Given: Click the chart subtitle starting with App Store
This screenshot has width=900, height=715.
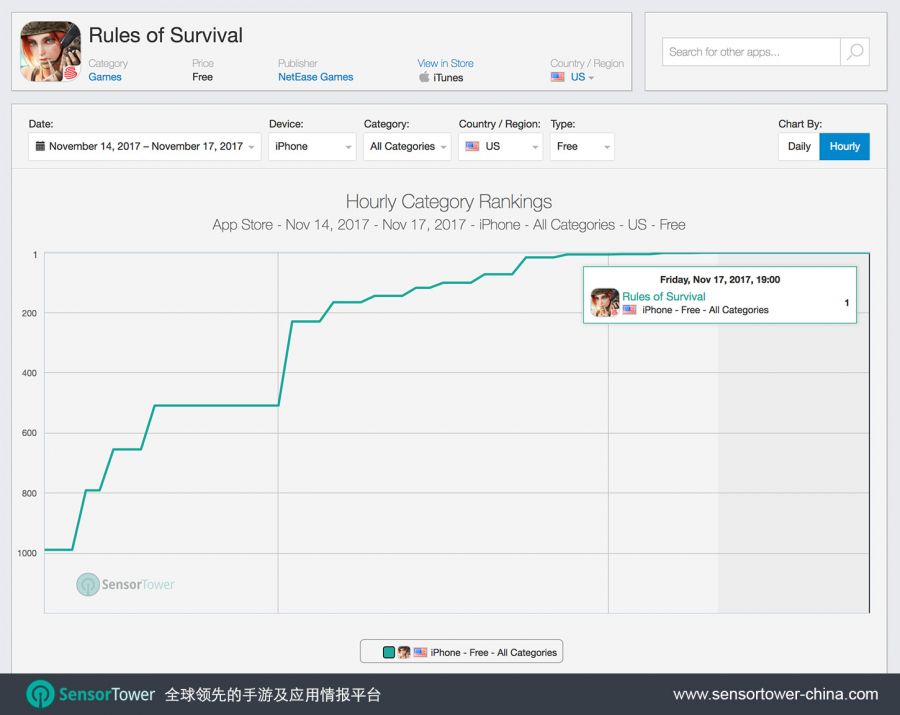Looking at the screenshot, I should click(449, 224).
